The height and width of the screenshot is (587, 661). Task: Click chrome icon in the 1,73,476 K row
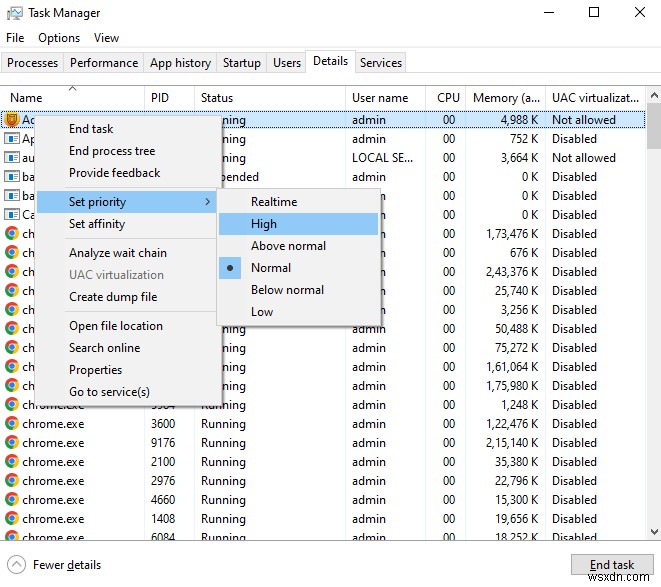click(x=12, y=233)
